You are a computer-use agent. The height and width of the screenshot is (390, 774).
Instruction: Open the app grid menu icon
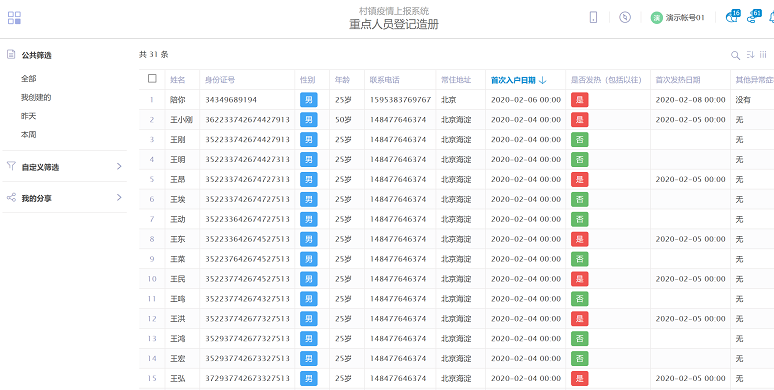pos(14,18)
